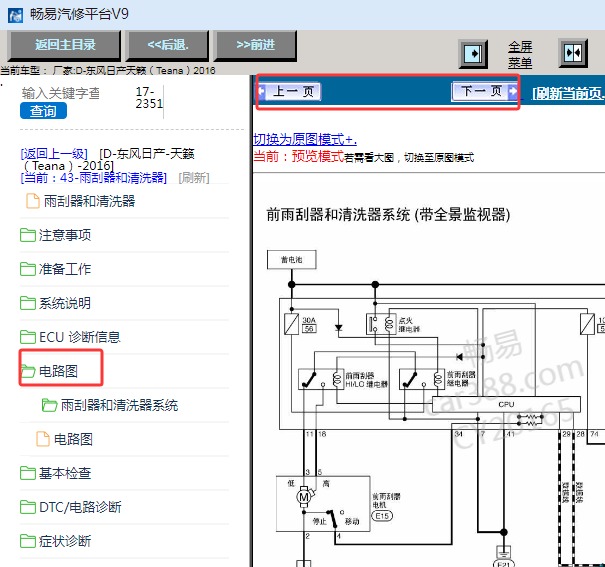Click the 准备工作 folder icon
Screen dimensions: 605x567
[x=28, y=269]
